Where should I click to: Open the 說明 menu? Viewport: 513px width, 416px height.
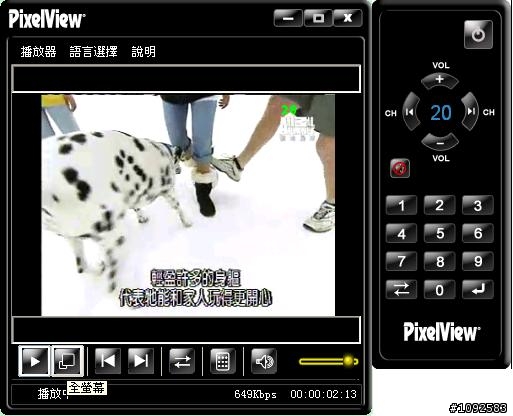pos(143,52)
